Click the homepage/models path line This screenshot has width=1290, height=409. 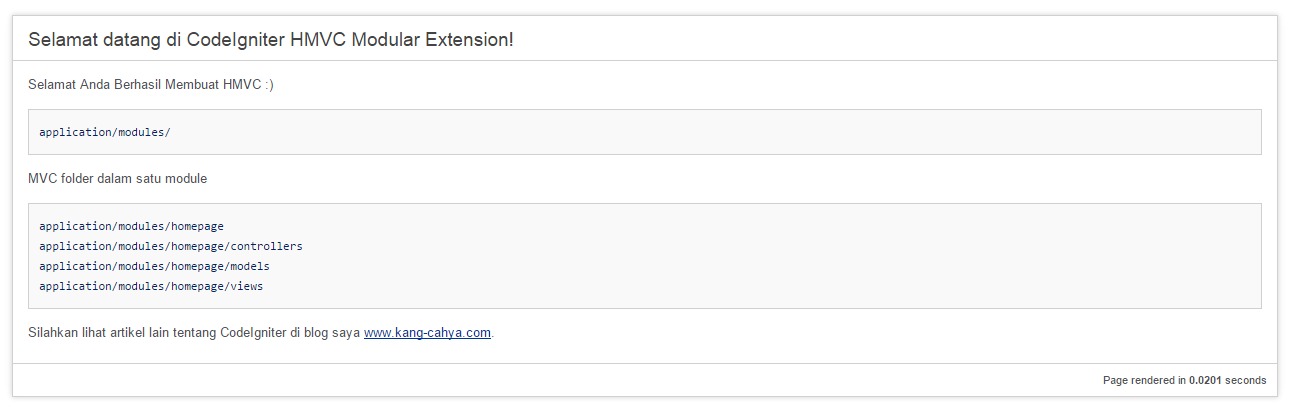[x=154, y=266]
